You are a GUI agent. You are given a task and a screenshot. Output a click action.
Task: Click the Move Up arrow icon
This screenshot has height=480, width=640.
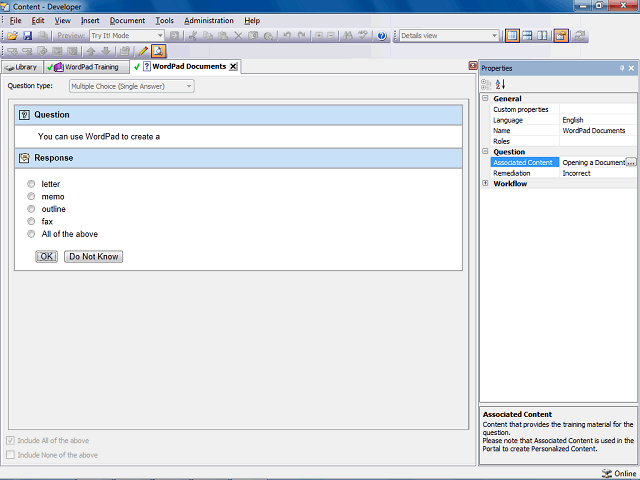[91, 51]
